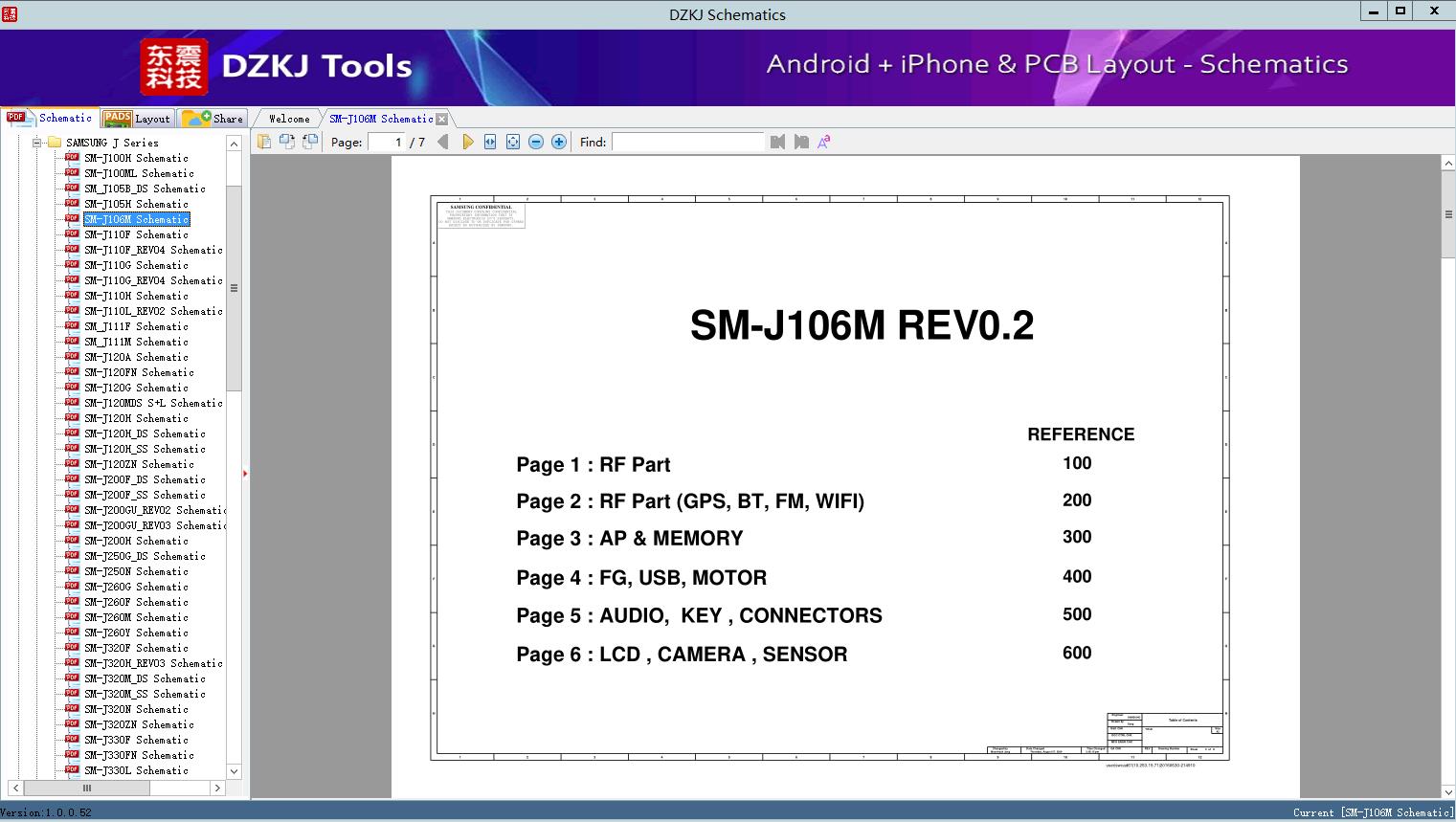Open SM-J110G Schematic in the tree
Image resolution: width=1456 pixels, height=822 pixels.
click(136, 265)
